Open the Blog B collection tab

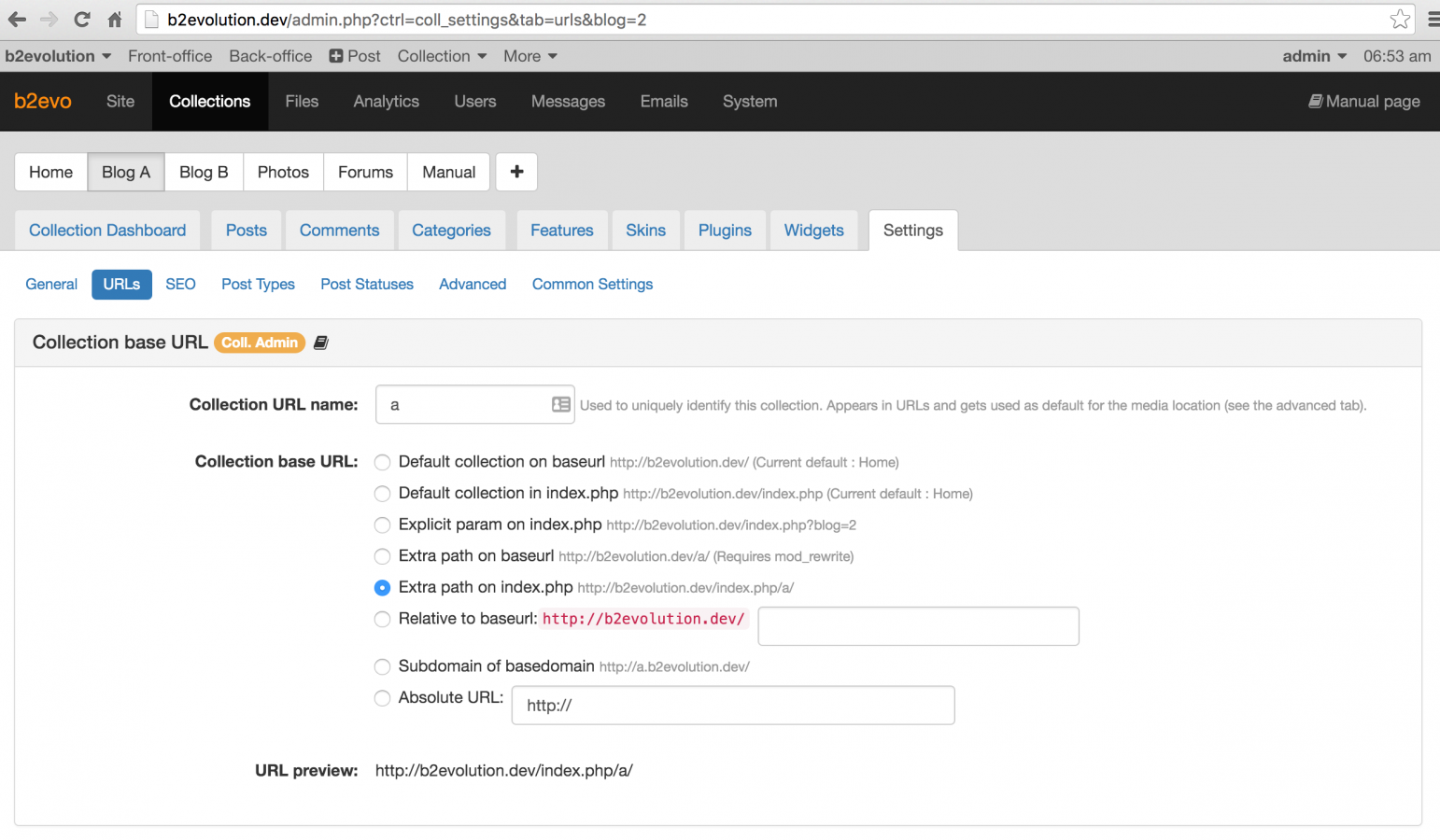click(203, 172)
